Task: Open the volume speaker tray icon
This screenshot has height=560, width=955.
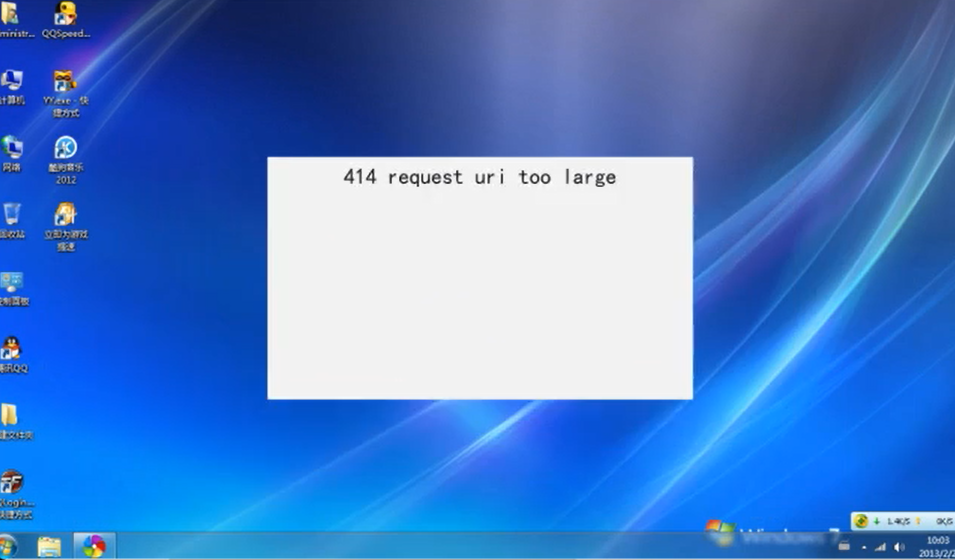Action: pyautogui.click(x=899, y=547)
